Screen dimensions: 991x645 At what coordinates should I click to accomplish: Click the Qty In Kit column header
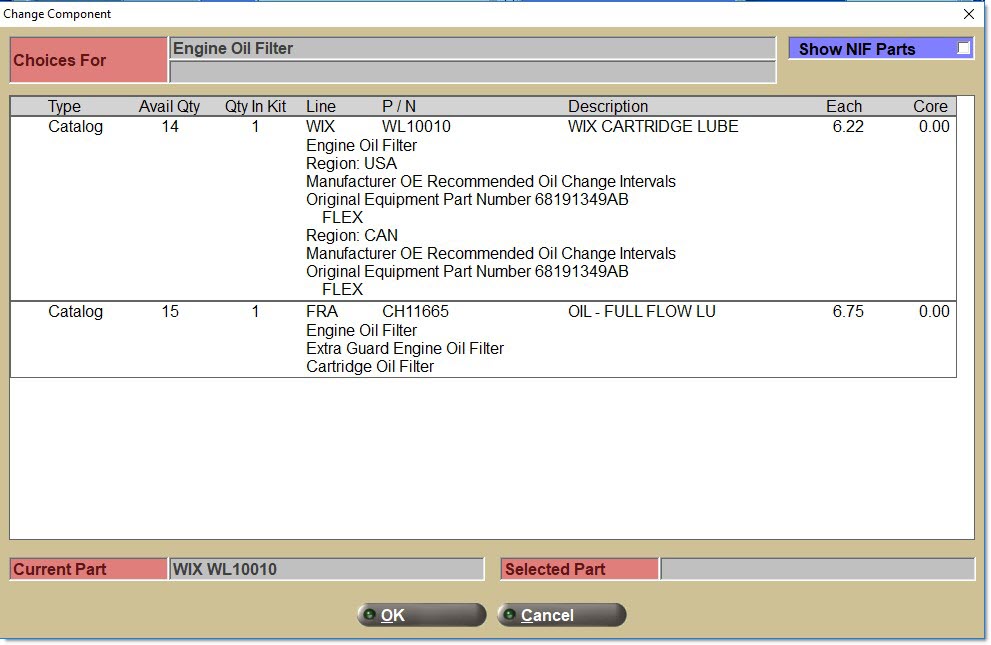[x=255, y=107]
